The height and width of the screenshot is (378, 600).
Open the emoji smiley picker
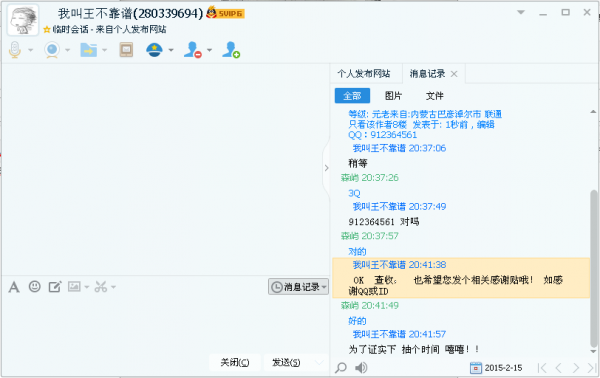[x=35, y=286]
